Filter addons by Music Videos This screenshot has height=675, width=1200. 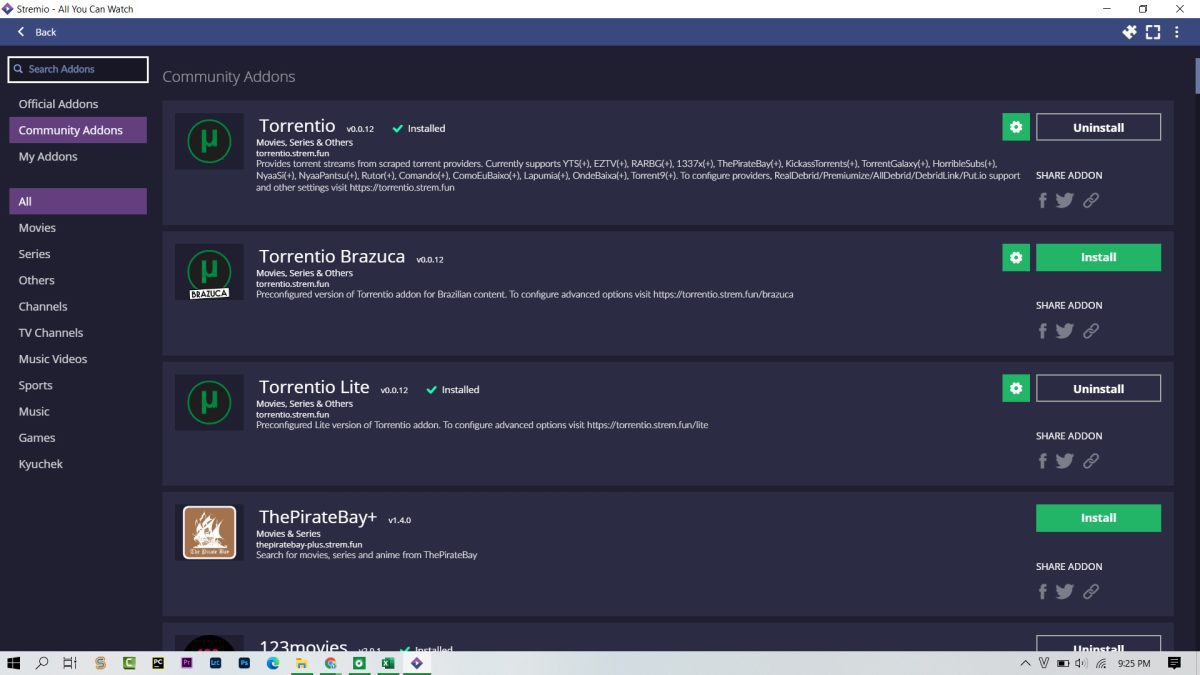coord(78,359)
